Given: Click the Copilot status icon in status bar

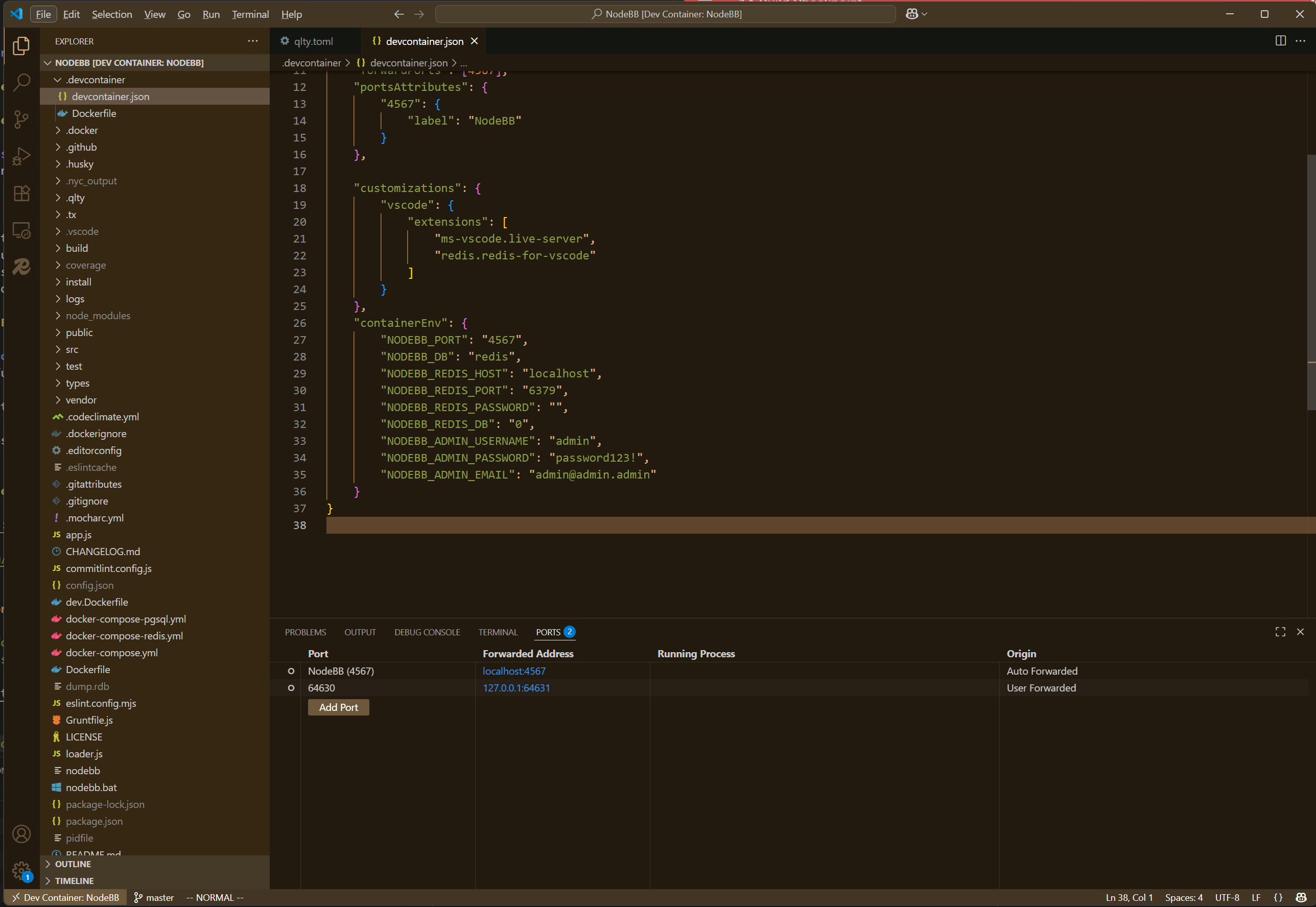Looking at the screenshot, I should (x=1301, y=897).
